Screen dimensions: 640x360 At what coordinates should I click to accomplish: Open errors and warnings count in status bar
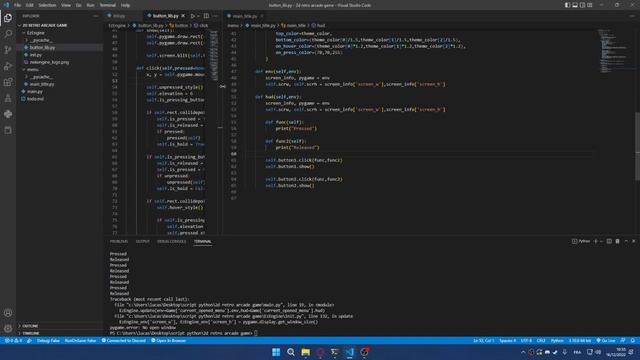tap(14, 340)
